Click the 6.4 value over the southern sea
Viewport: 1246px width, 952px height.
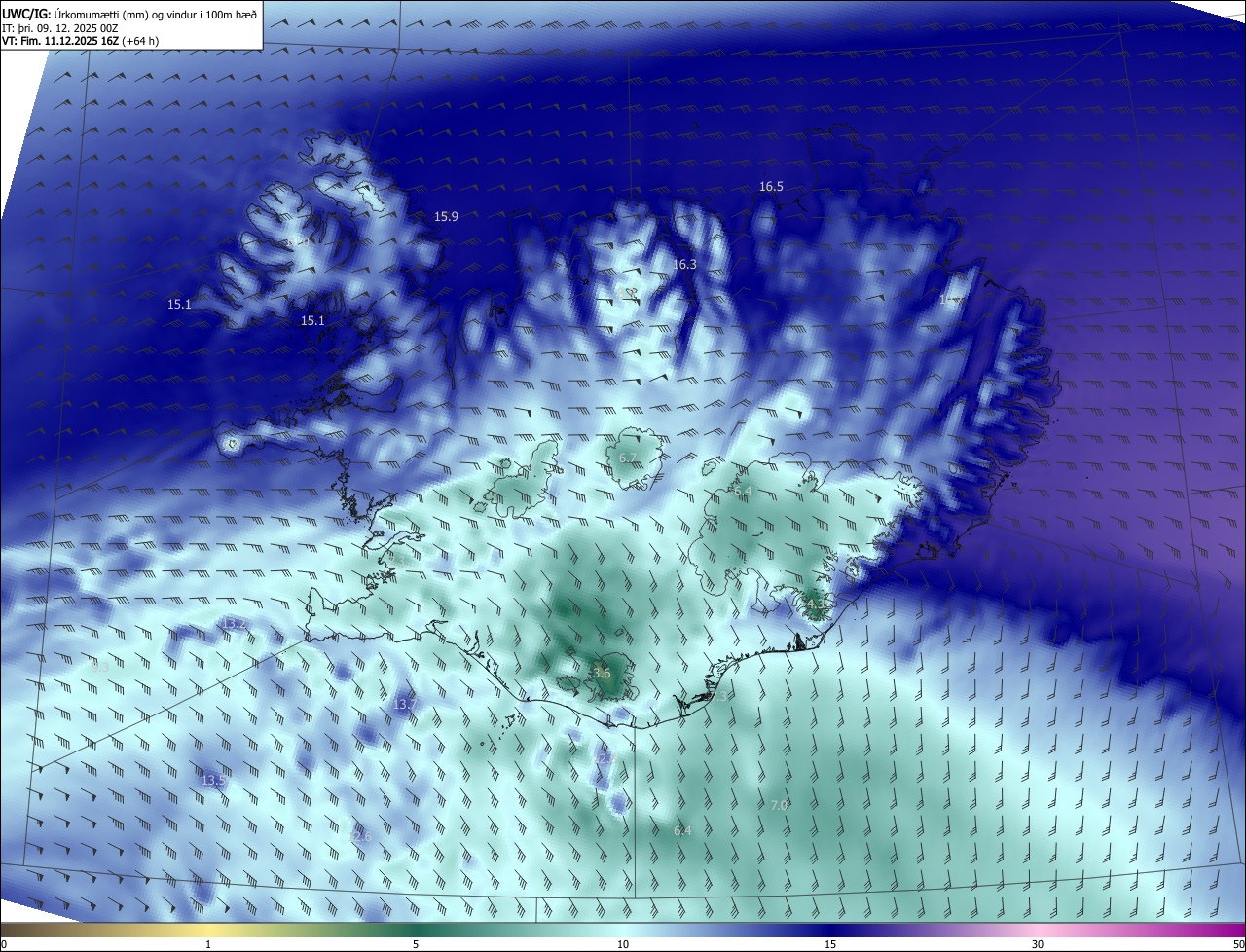point(682,831)
